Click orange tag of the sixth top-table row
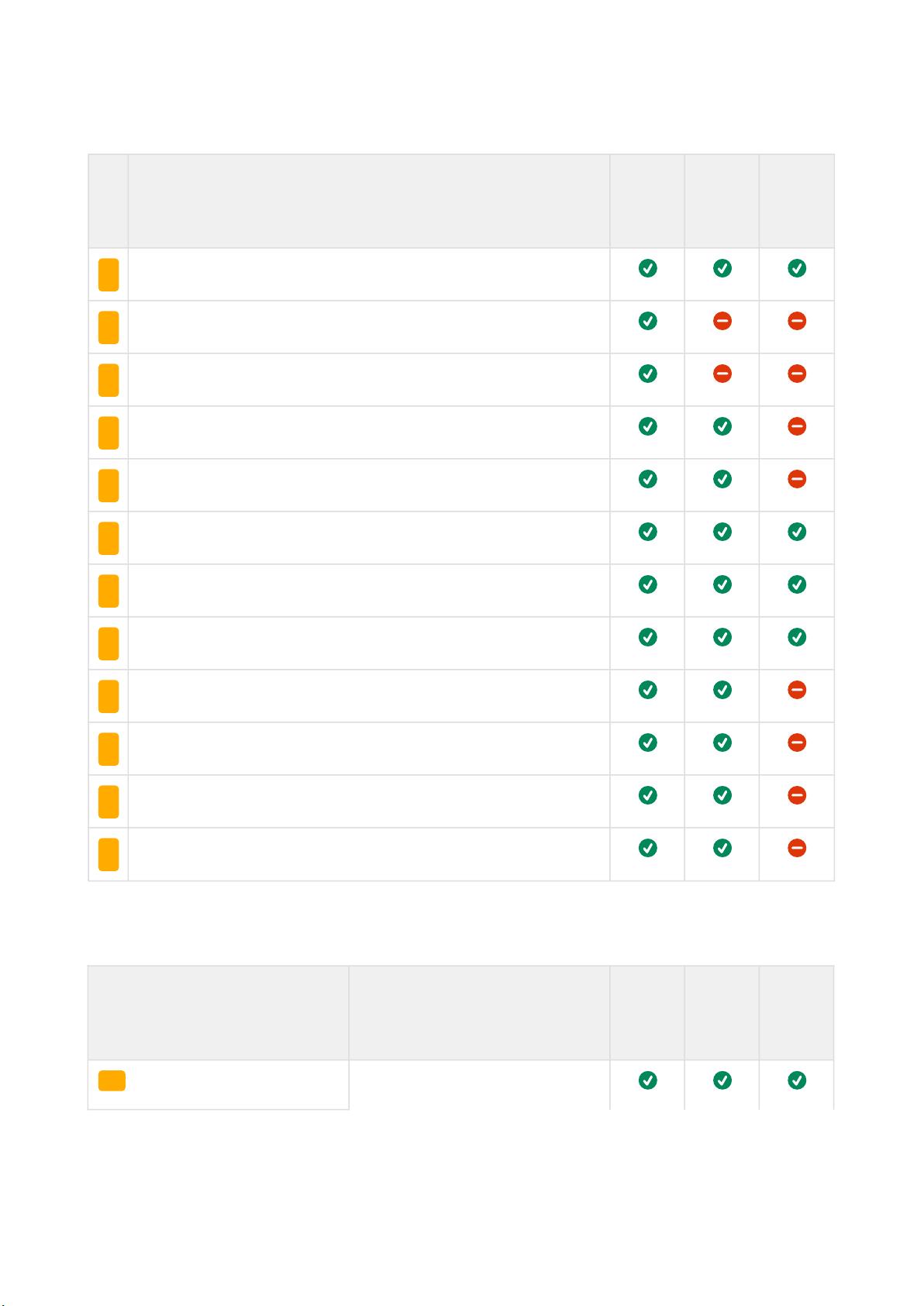924x1306 pixels. click(x=109, y=538)
